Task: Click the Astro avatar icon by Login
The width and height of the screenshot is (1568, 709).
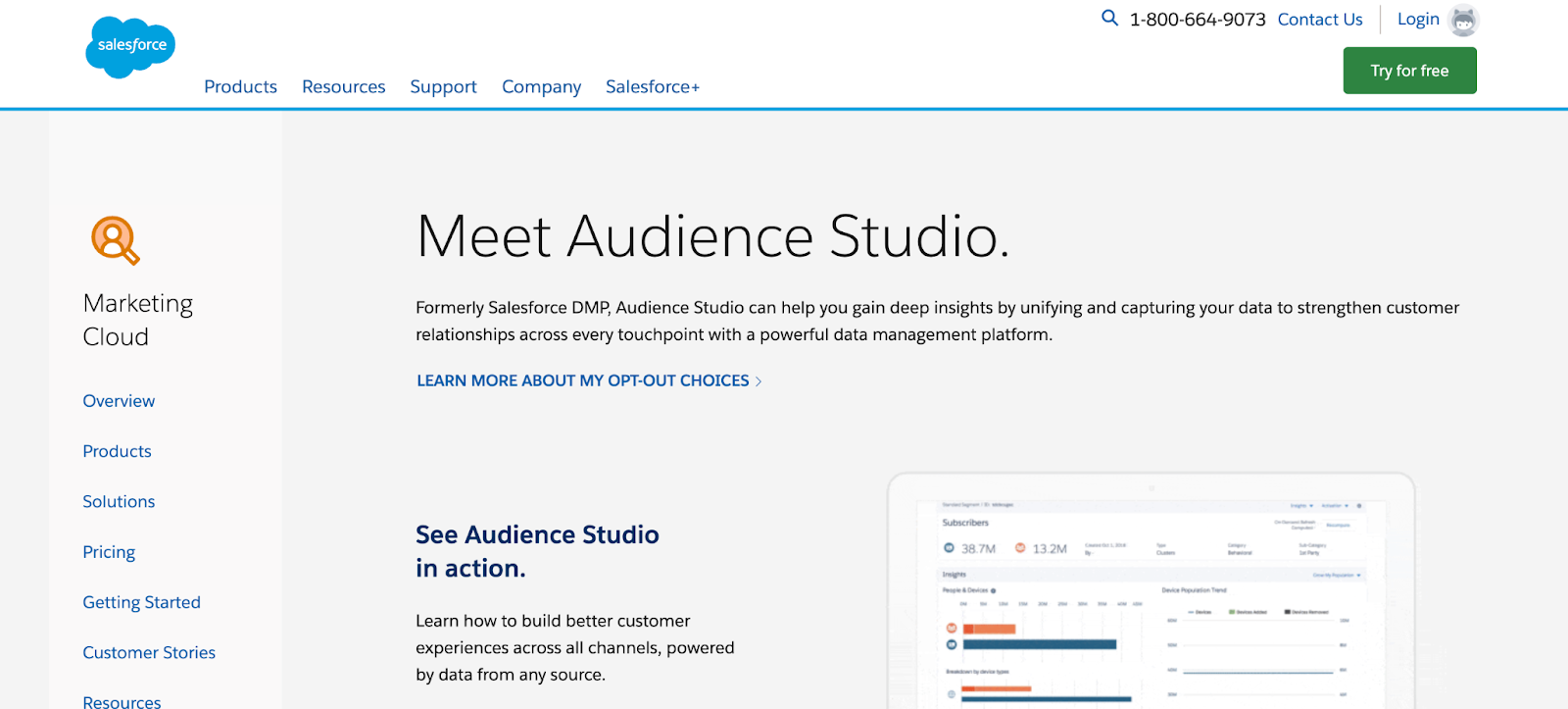Action: pyautogui.click(x=1463, y=20)
